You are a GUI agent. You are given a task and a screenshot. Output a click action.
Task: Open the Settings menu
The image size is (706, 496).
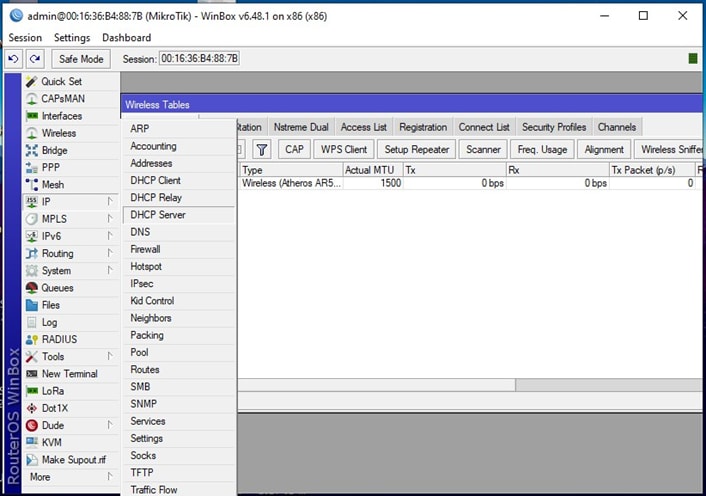coord(72,38)
